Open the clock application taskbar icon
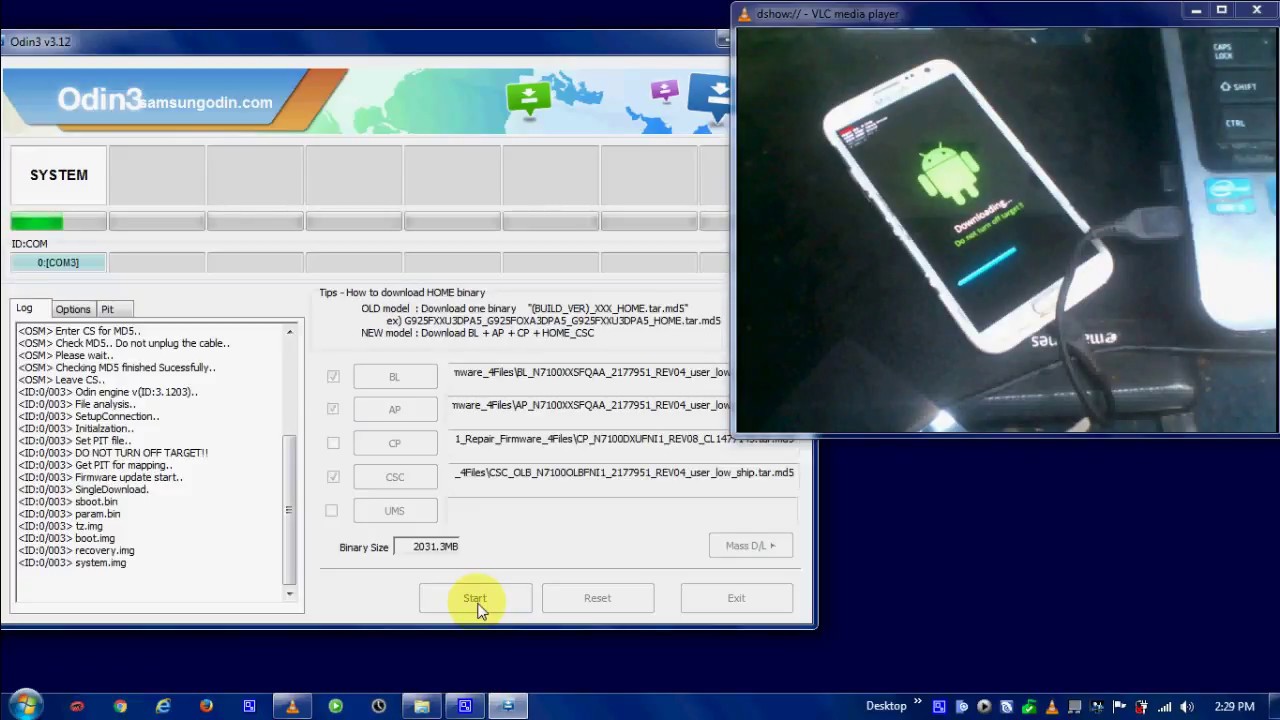This screenshot has width=1280, height=720. click(x=378, y=706)
